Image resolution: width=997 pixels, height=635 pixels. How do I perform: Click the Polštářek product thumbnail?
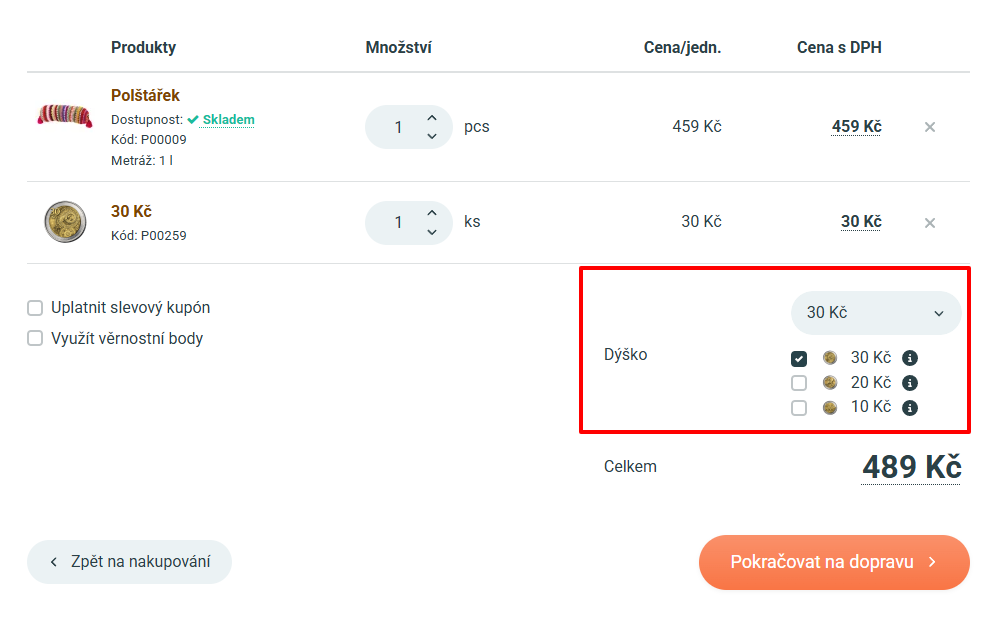(x=65, y=113)
